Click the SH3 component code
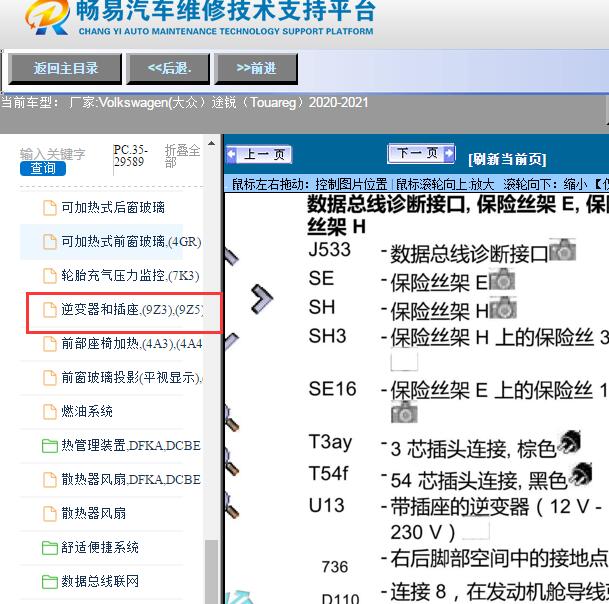609x604 pixels. tap(327, 336)
